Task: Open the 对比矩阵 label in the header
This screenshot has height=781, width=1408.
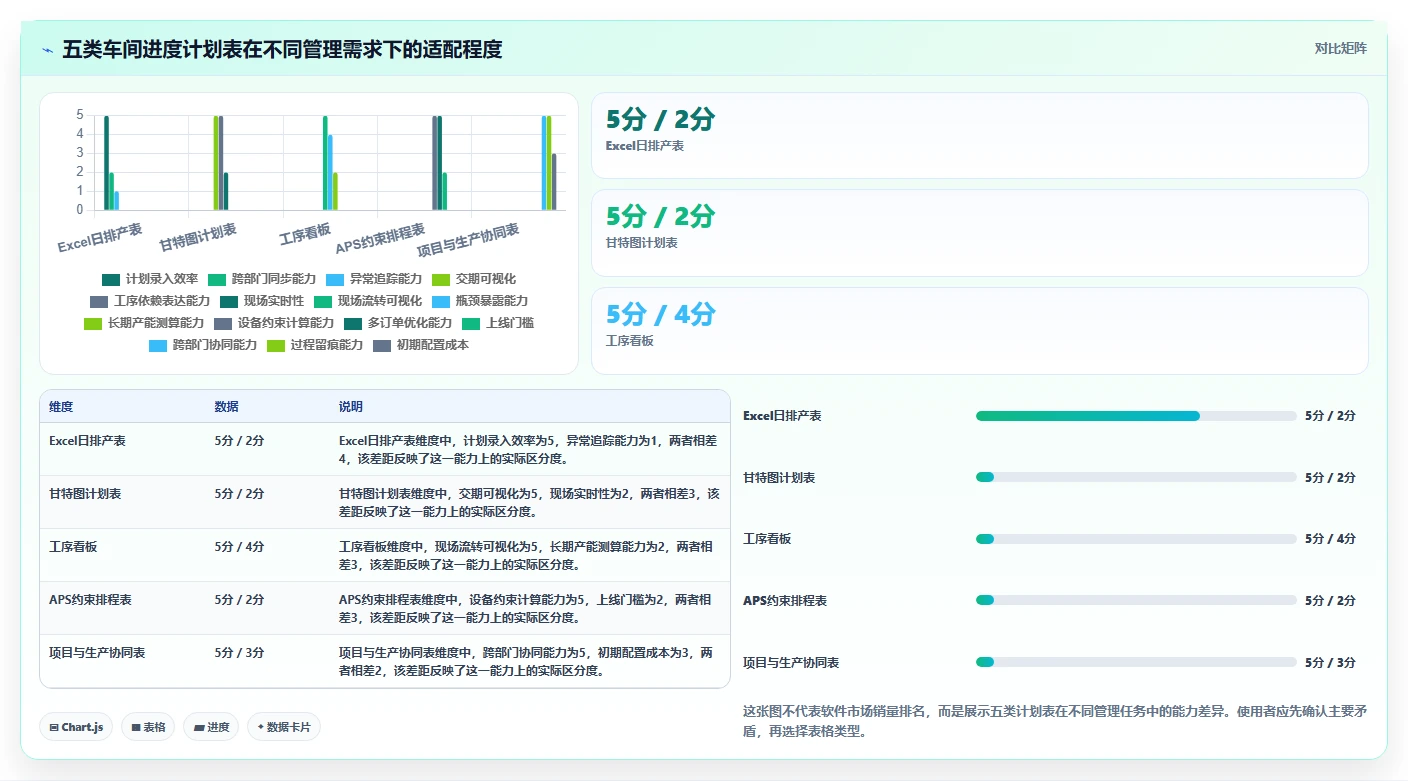Action: point(1340,48)
